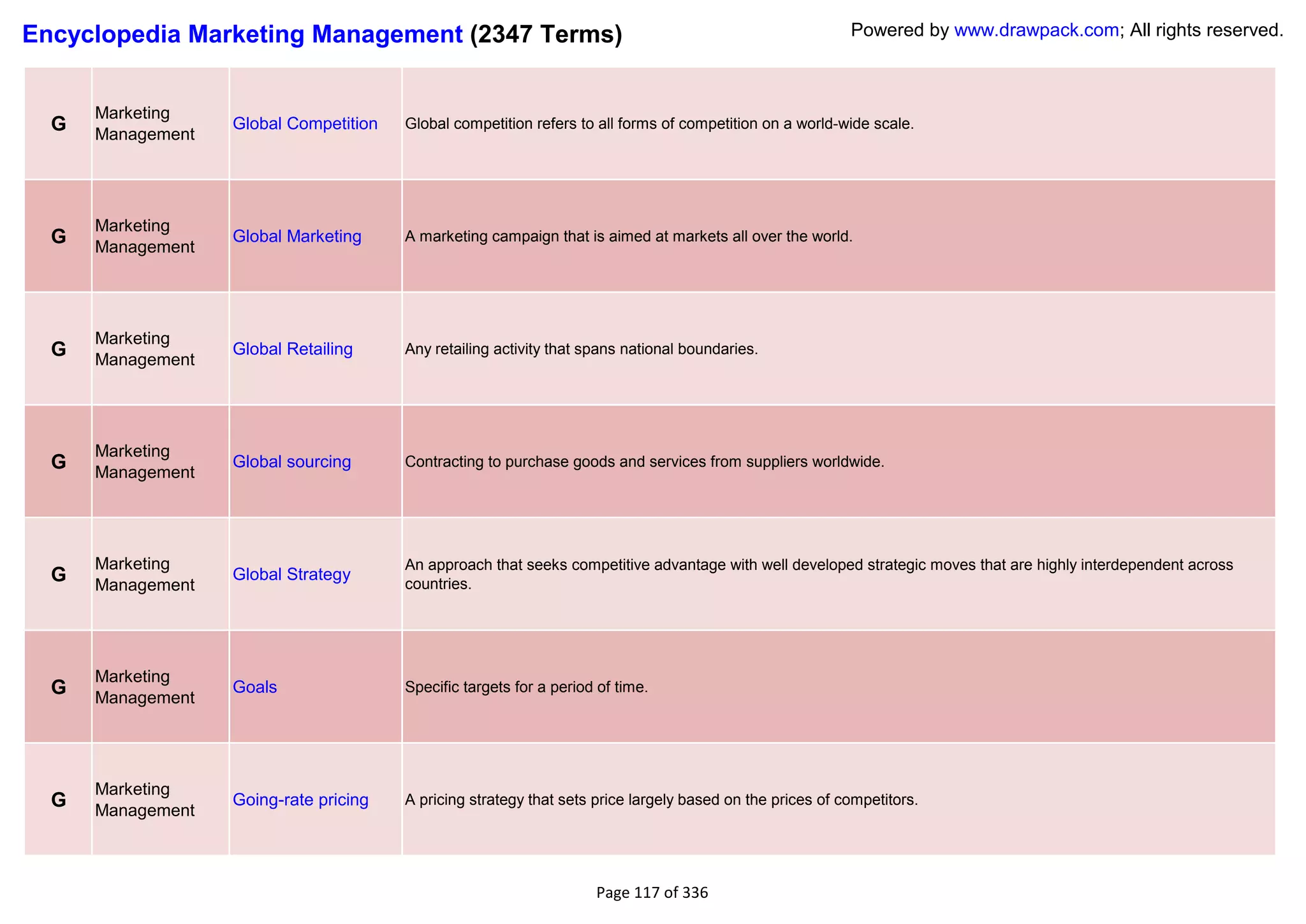The height and width of the screenshot is (924, 1306).
Task: Open the Goals term link
Action: pos(254,687)
